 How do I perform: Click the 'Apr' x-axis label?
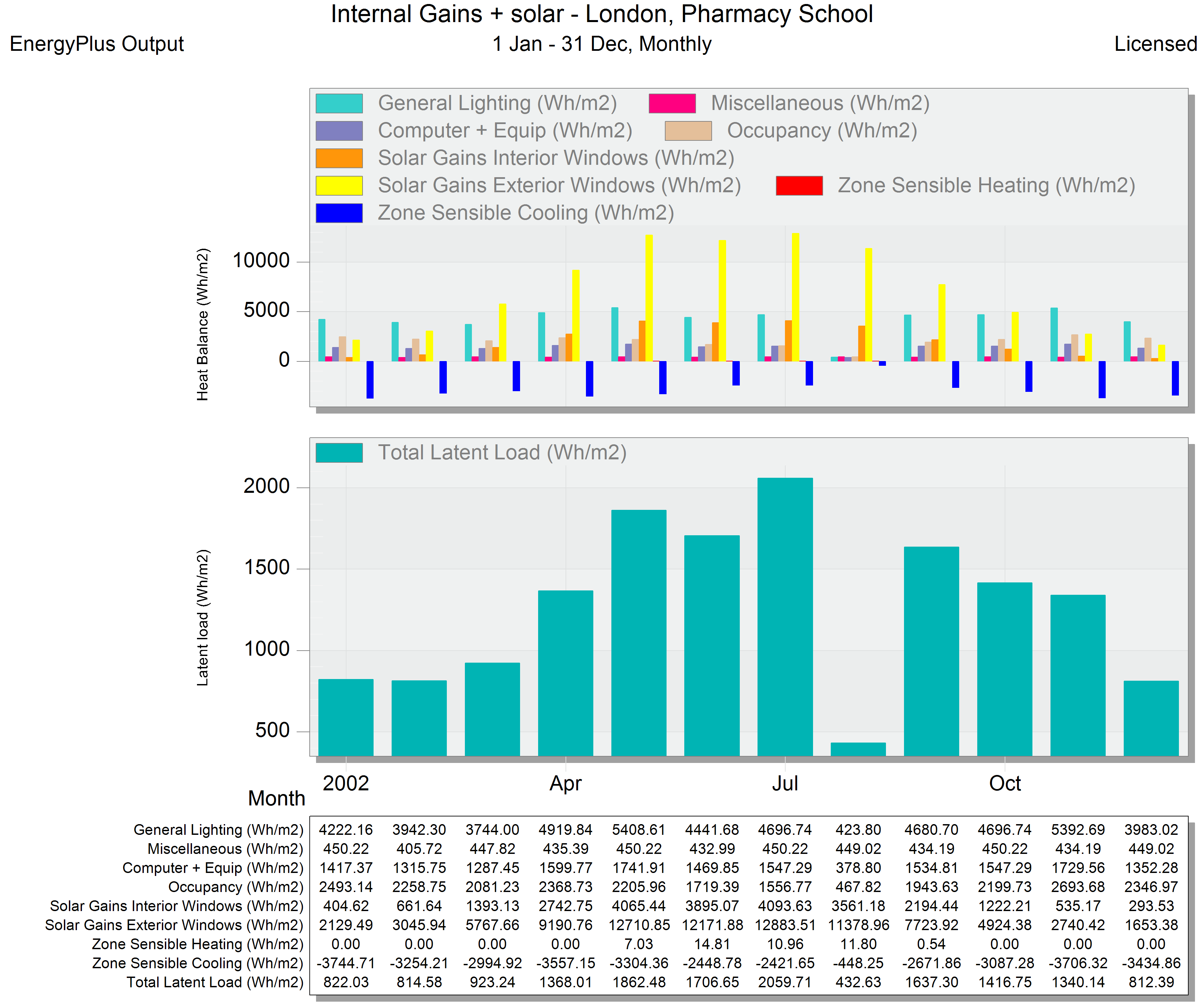[x=565, y=783]
